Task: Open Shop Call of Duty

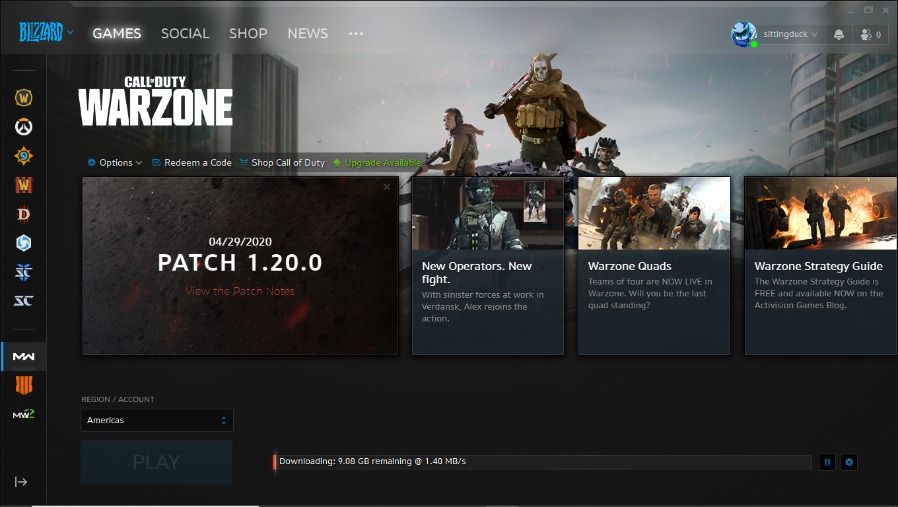Action: click(282, 163)
